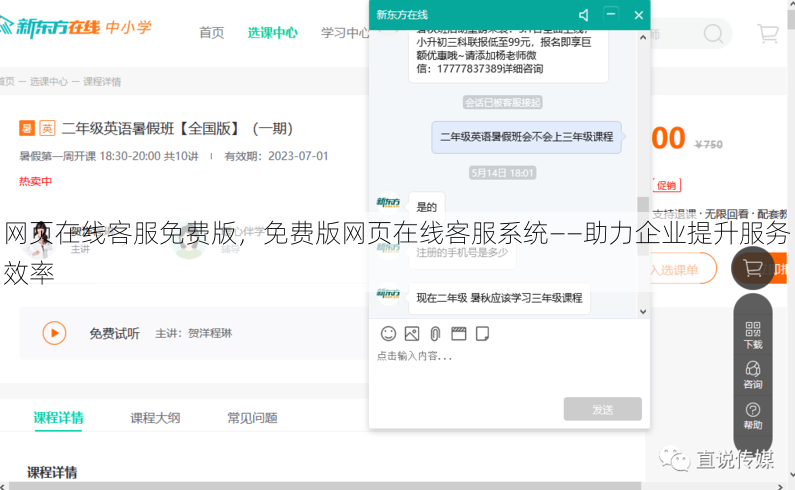Click the course title 二年级英语暑假班
Image resolution: width=795 pixels, height=490 pixels.
coord(177,128)
